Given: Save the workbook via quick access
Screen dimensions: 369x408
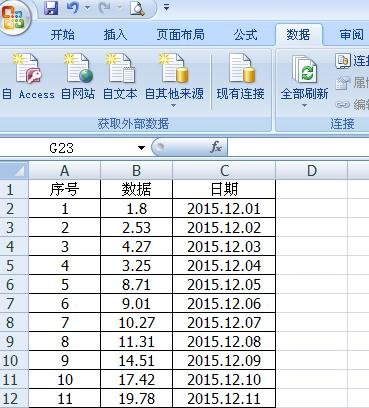Looking at the screenshot, I should [x=51, y=8].
